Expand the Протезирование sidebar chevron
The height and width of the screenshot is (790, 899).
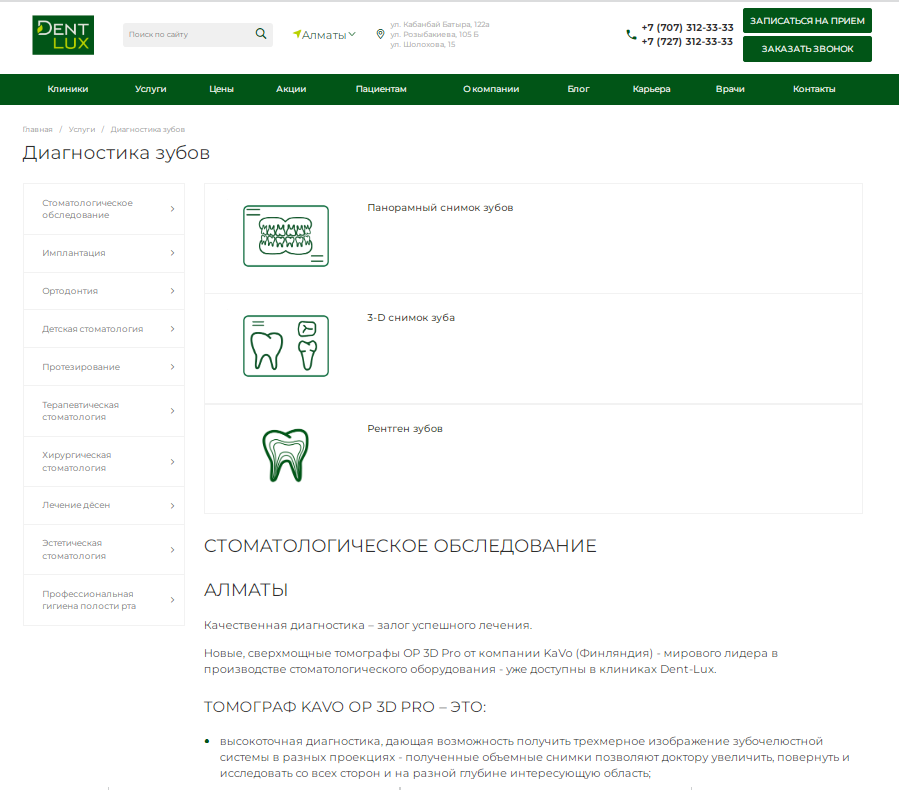(x=173, y=366)
